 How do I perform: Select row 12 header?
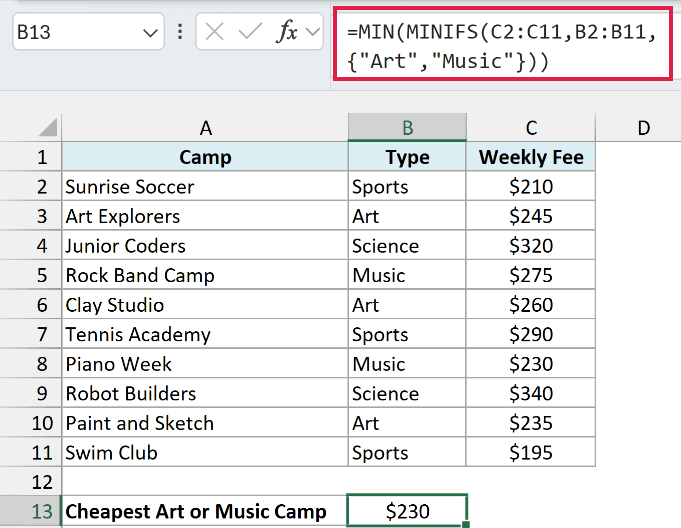coord(30,482)
